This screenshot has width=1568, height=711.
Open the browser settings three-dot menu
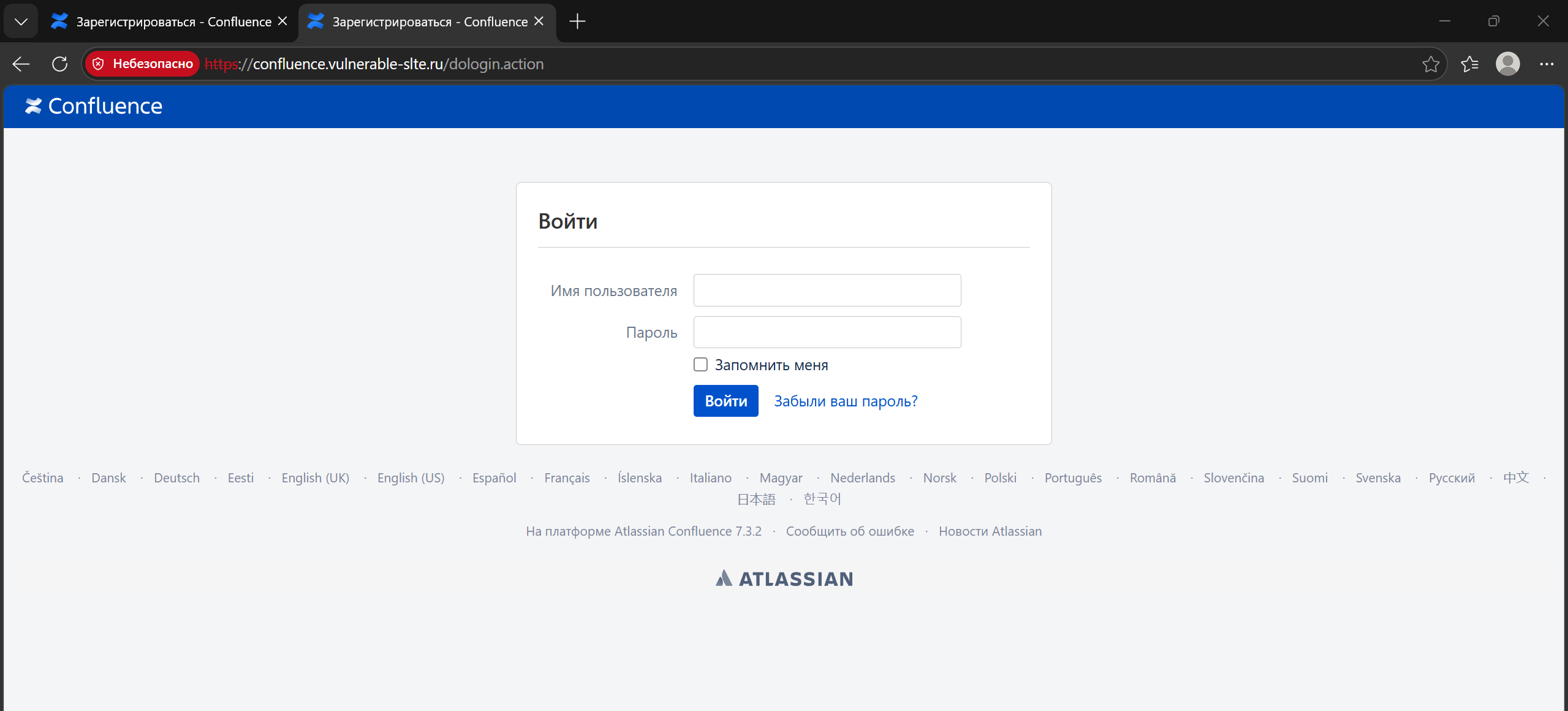[x=1547, y=64]
